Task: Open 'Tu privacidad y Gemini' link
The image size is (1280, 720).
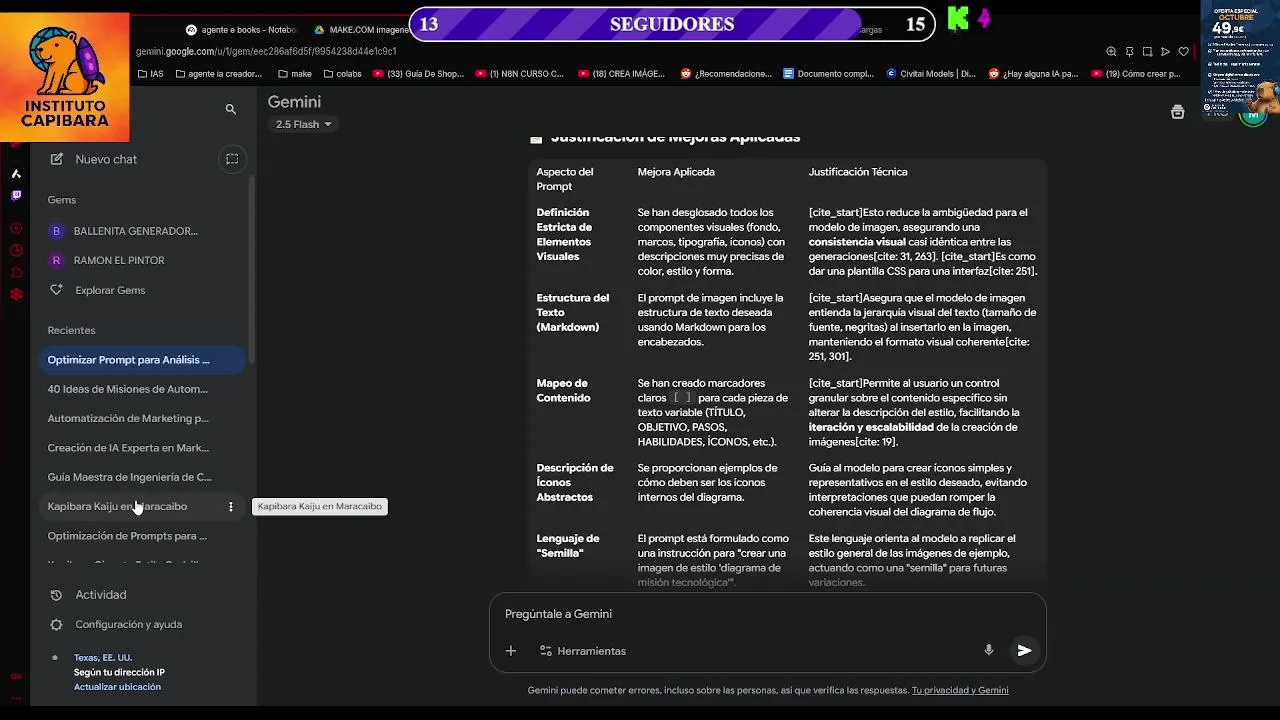Action: click(x=960, y=690)
